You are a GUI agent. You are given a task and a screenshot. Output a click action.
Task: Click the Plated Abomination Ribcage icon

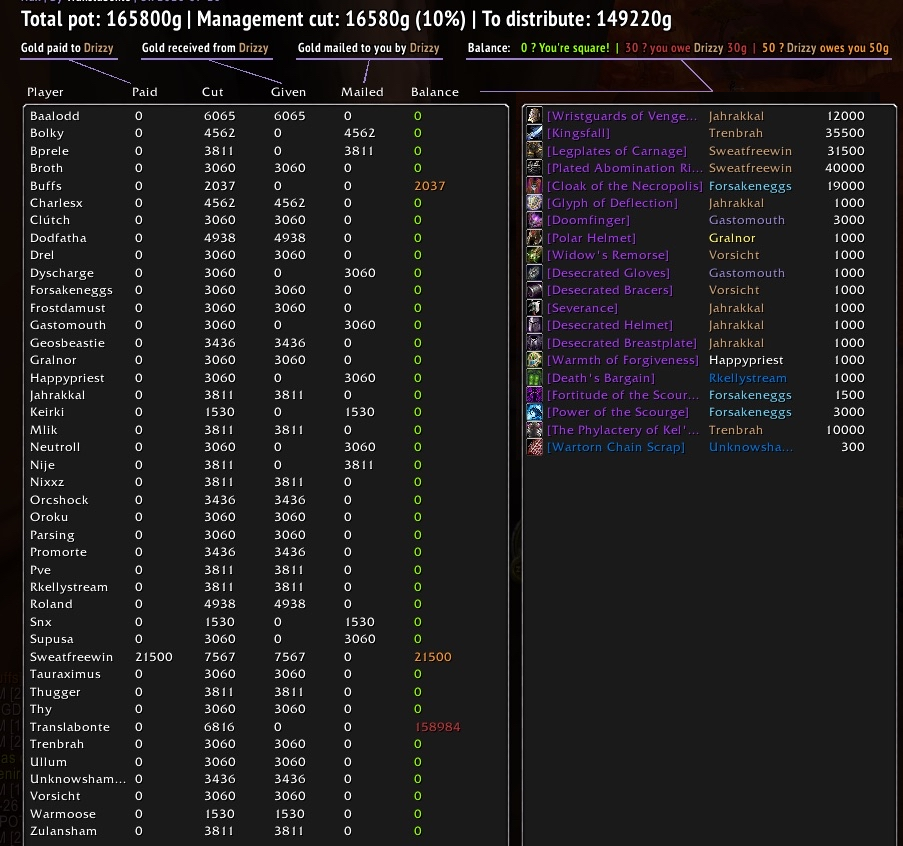[x=534, y=168]
